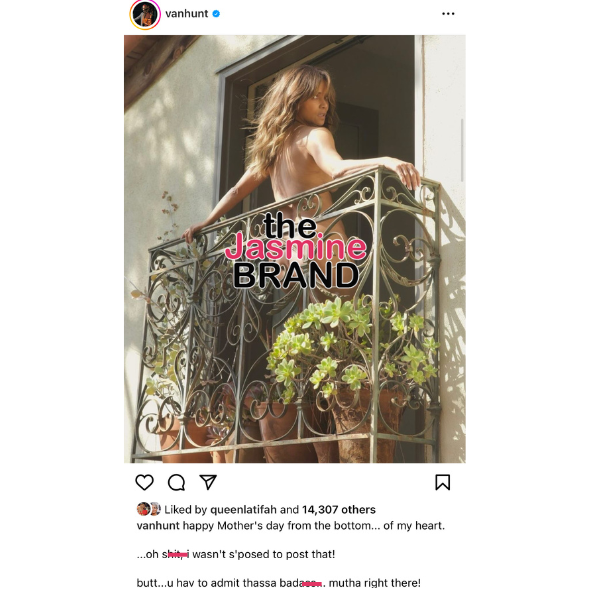Click the caption line mentioning Mother's day
Image resolution: width=590 pixels, height=590 pixels.
point(290,526)
